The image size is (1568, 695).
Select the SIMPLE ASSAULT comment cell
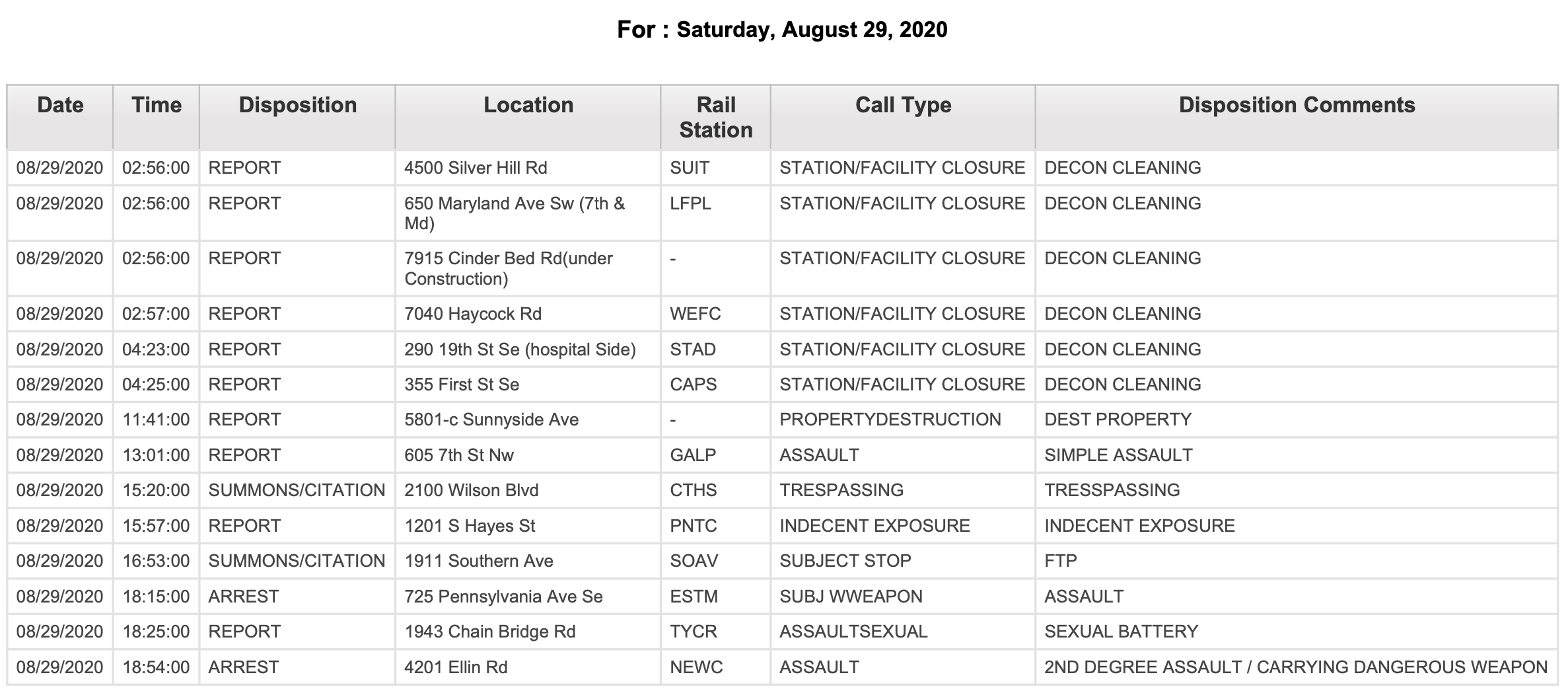[1297, 455]
